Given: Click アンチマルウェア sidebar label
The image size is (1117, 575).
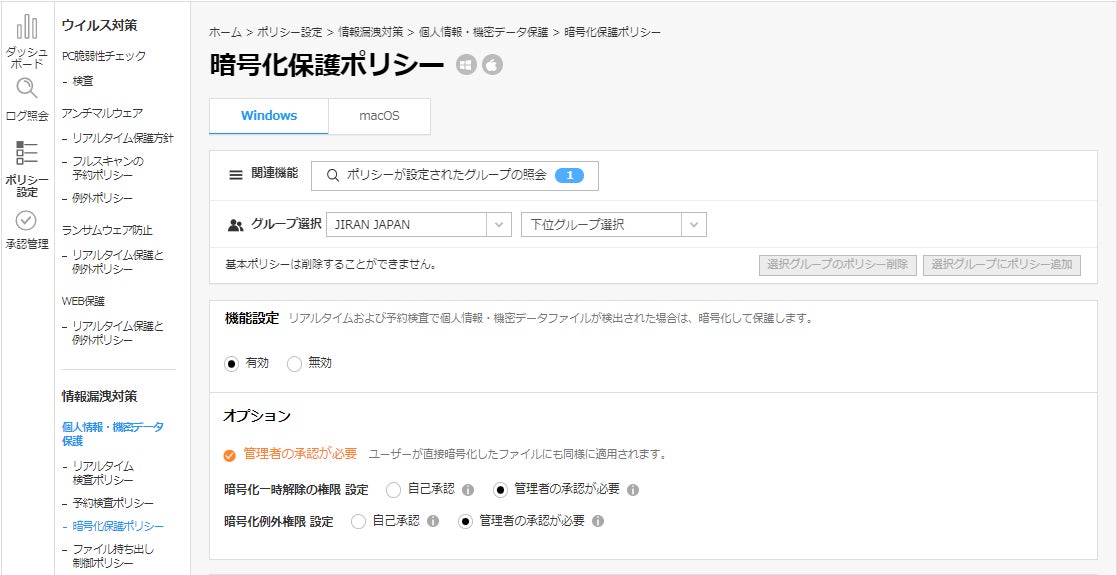Looking at the screenshot, I should point(102,113).
